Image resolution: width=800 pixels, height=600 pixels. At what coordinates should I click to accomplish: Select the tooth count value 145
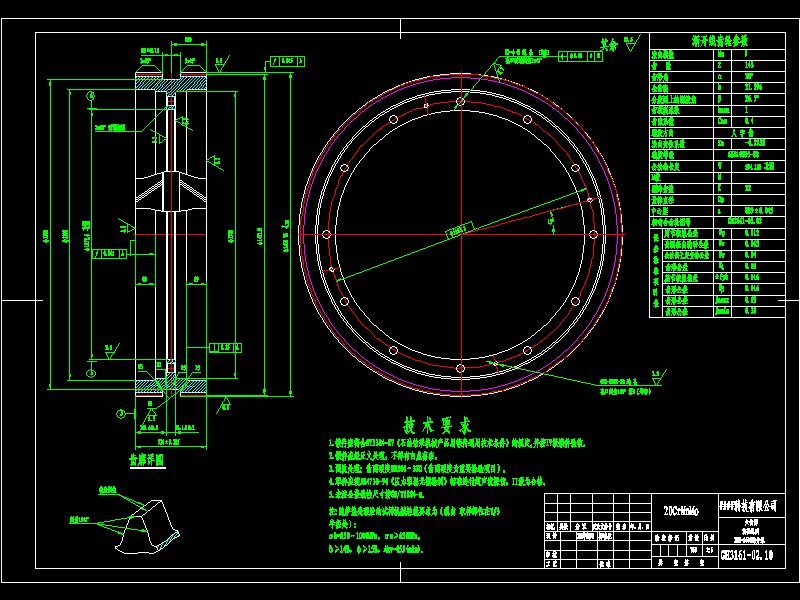tap(749, 65)
